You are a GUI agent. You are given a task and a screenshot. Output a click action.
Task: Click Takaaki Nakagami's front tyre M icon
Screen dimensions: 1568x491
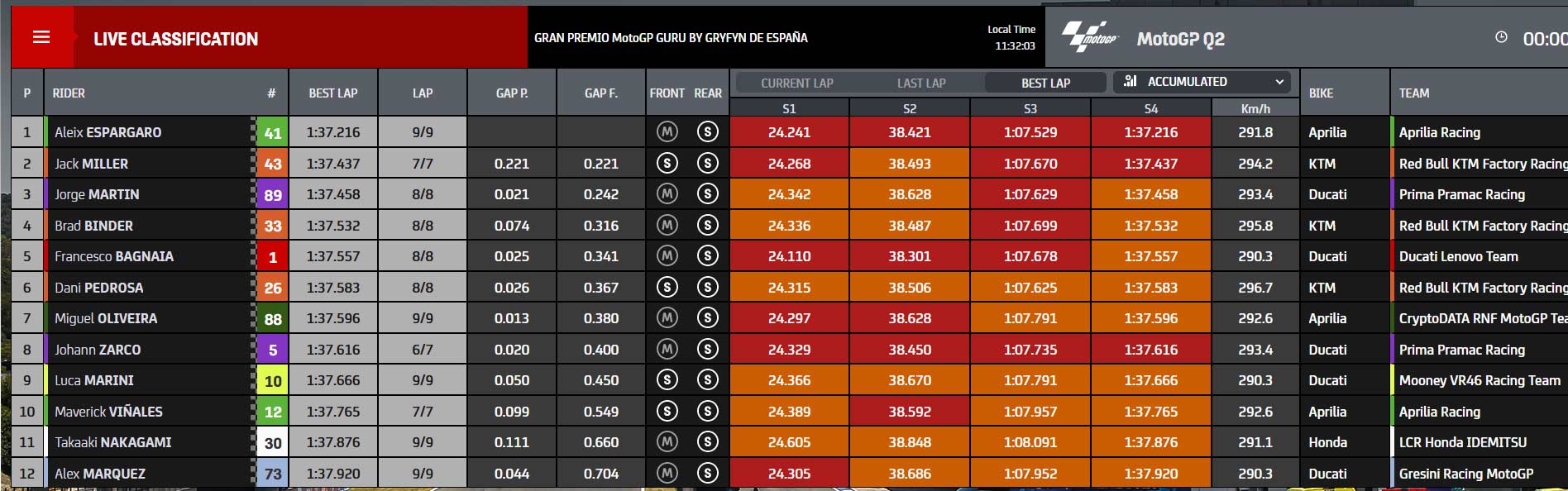[667, 442]
